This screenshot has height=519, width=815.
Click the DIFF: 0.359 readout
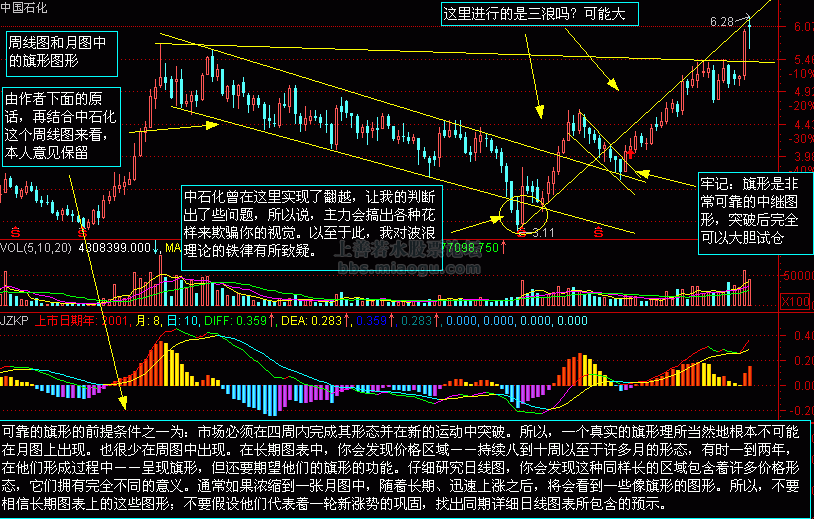pyautogui.click(x=235, y=321)
